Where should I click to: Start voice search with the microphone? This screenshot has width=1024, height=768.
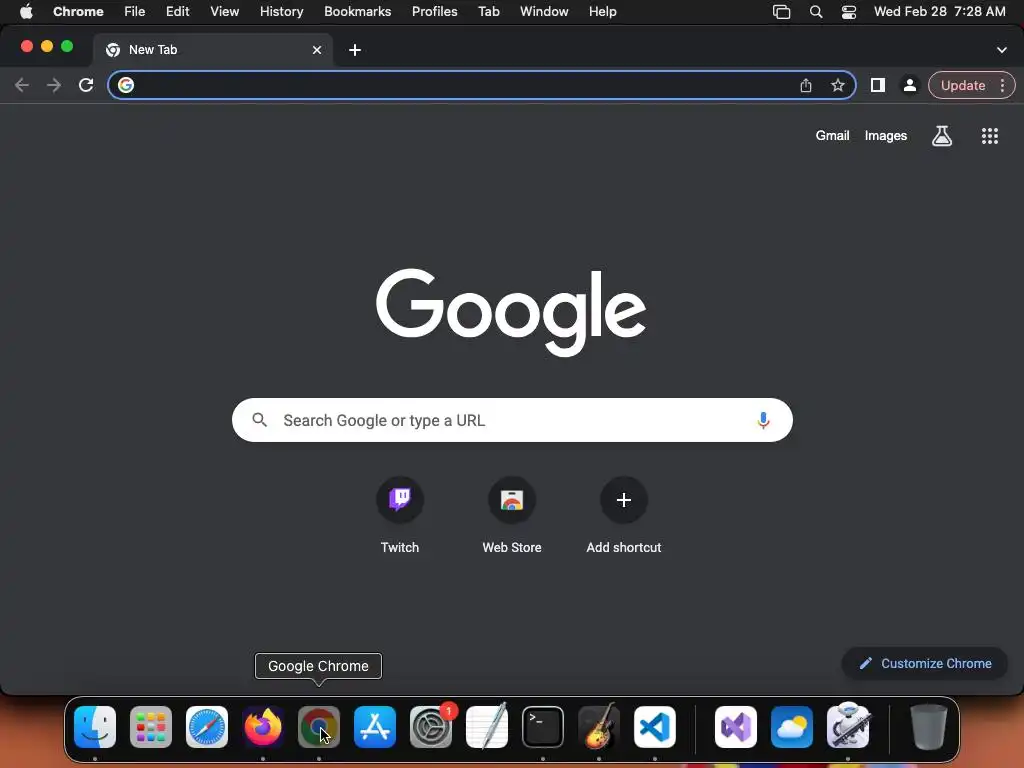[763, 420]
